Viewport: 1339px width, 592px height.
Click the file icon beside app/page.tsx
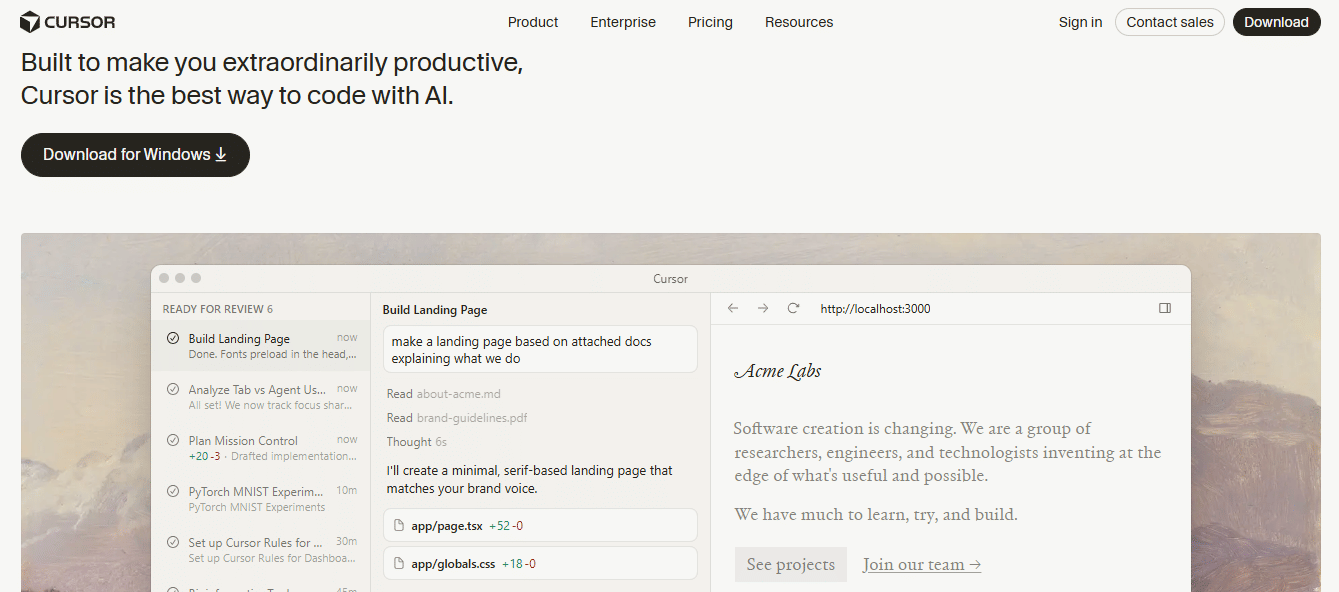[x=399, y=526]
